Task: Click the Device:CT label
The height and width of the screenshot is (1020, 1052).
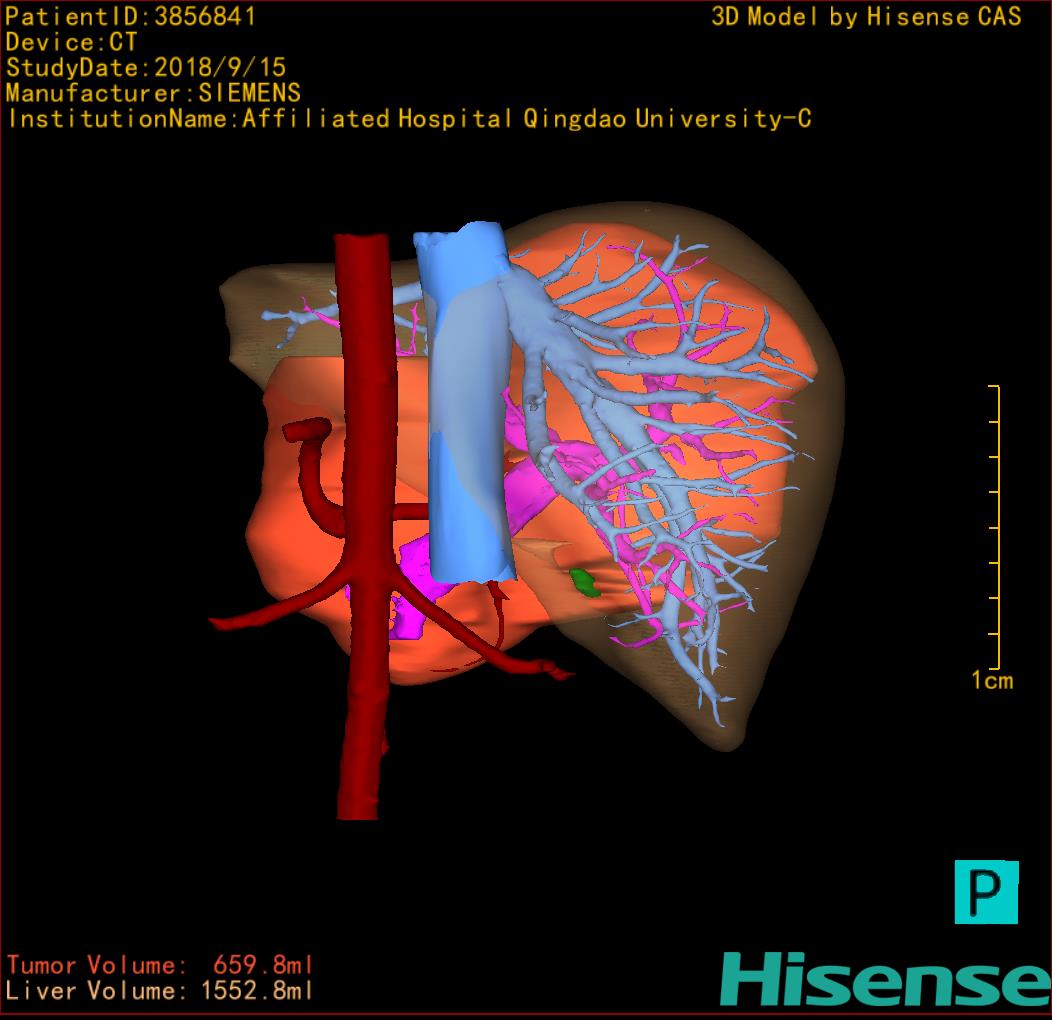Action: [71, 42]
